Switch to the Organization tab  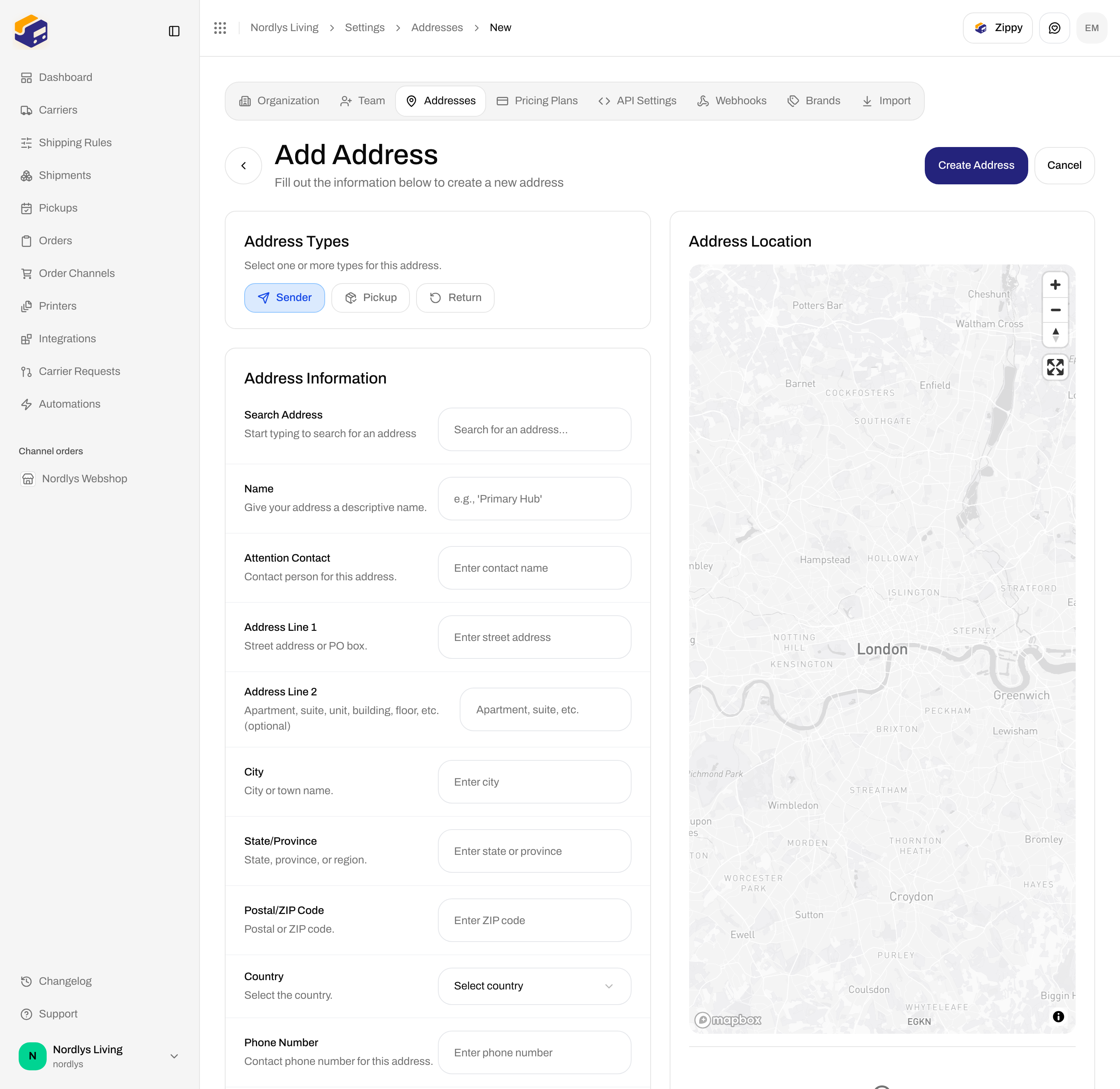click(279, 101)
